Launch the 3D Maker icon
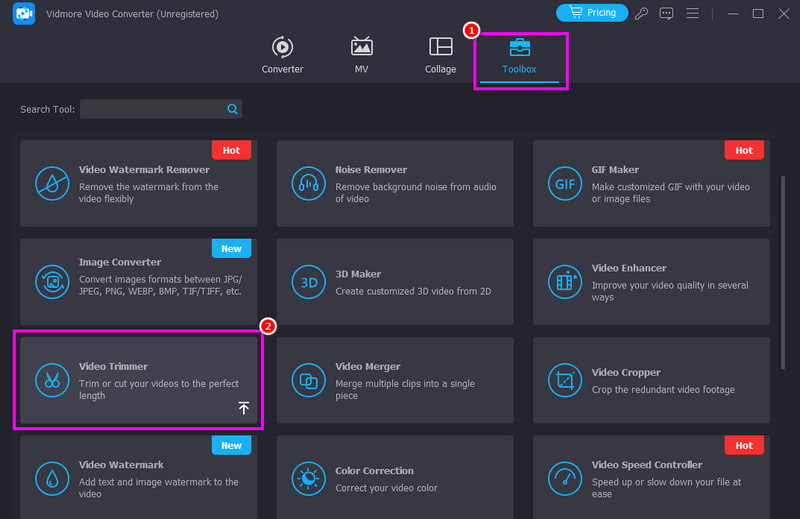800x519 pixels. tap(308, 282)
